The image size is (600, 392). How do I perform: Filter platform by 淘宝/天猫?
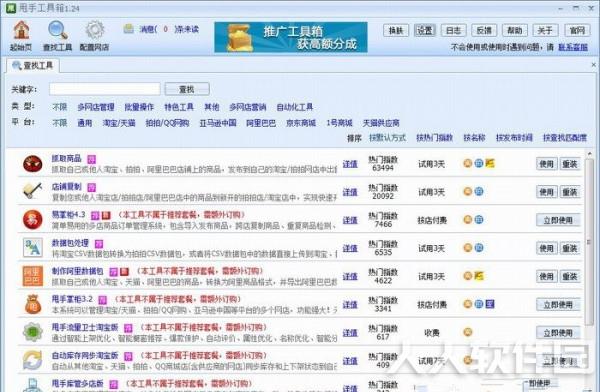click(119, 123)
